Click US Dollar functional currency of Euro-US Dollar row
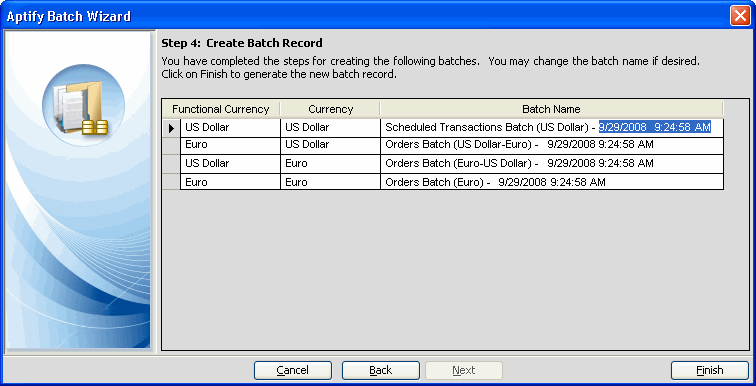Image resolution: width=756 pixels, height=386 pixels. 230,164
